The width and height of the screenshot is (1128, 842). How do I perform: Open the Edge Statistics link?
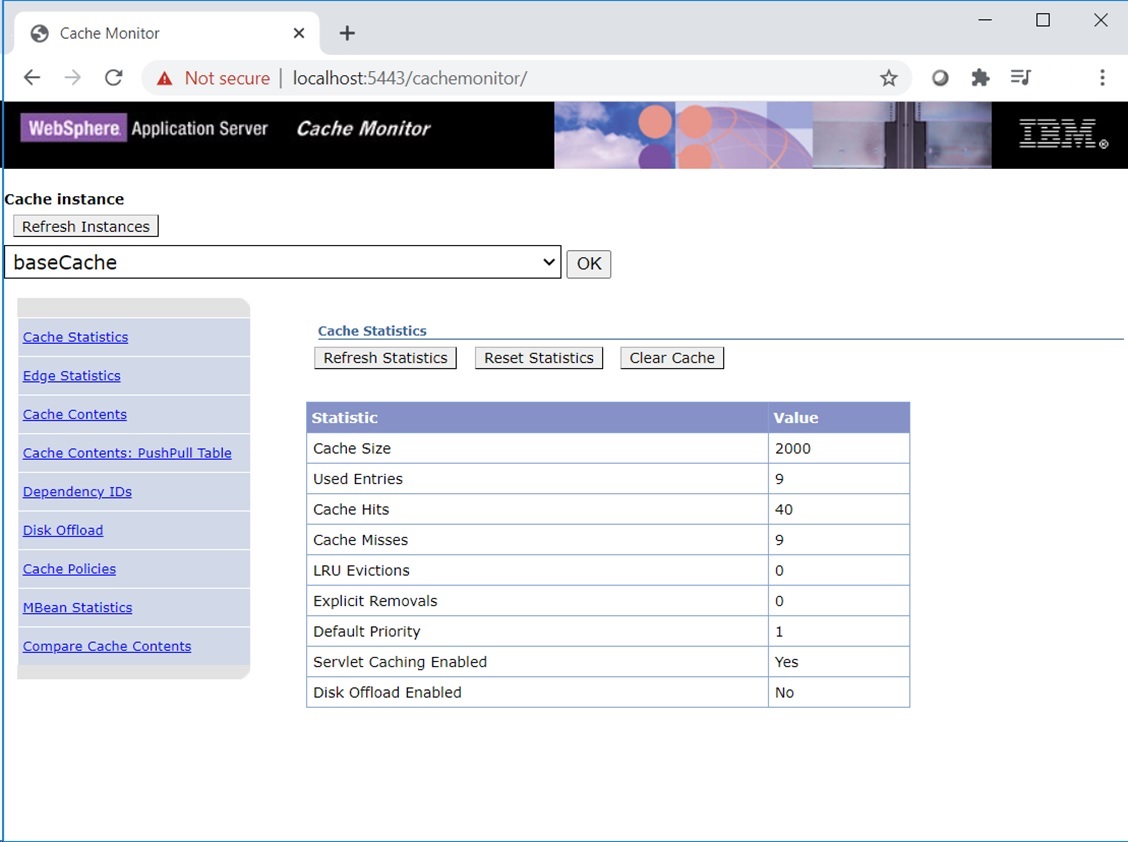[71, 376]
